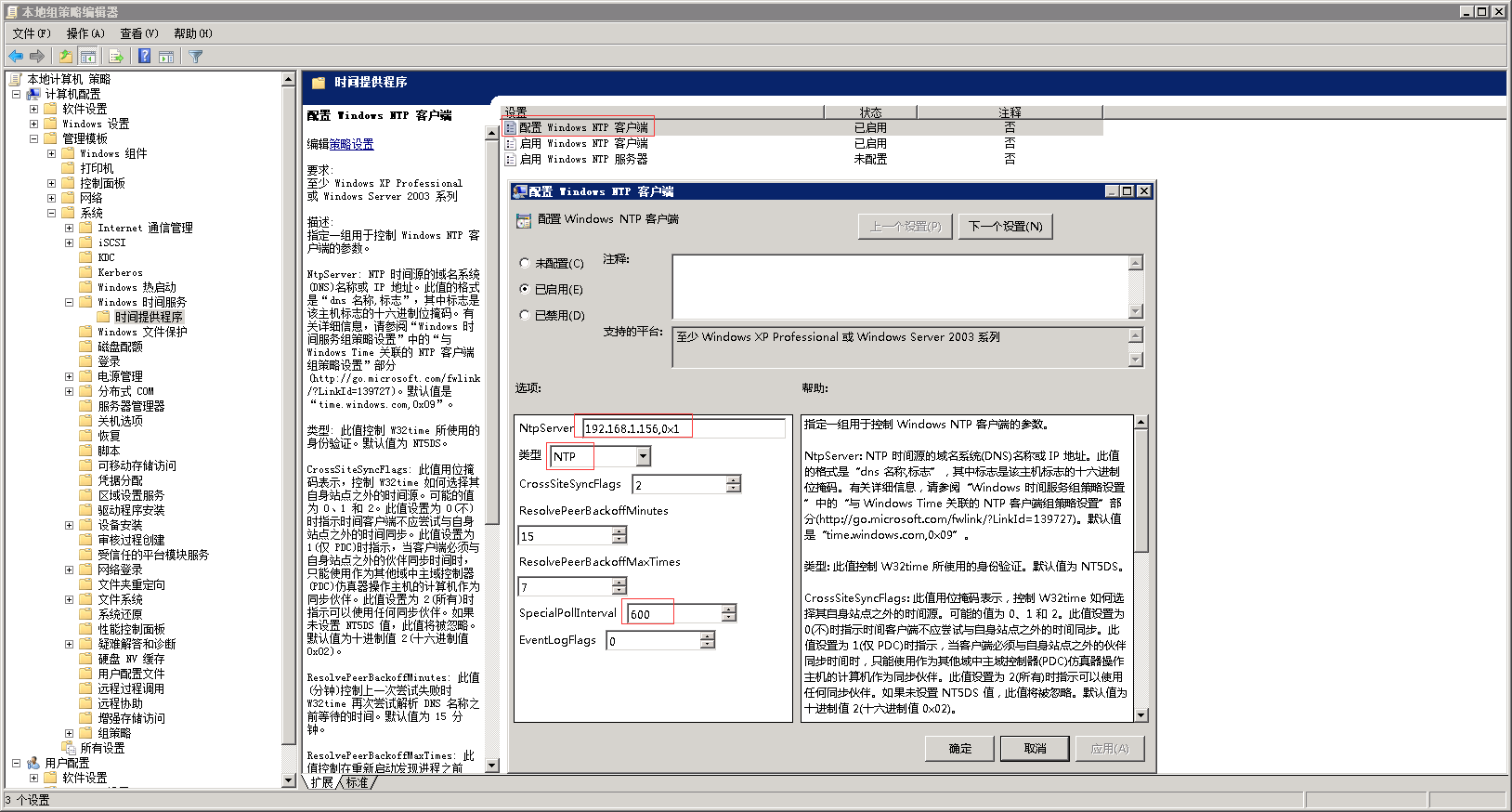The image size is (1512, 812).
Task: Expand the 网络 tree node
Action: click(x=52, y=198)
